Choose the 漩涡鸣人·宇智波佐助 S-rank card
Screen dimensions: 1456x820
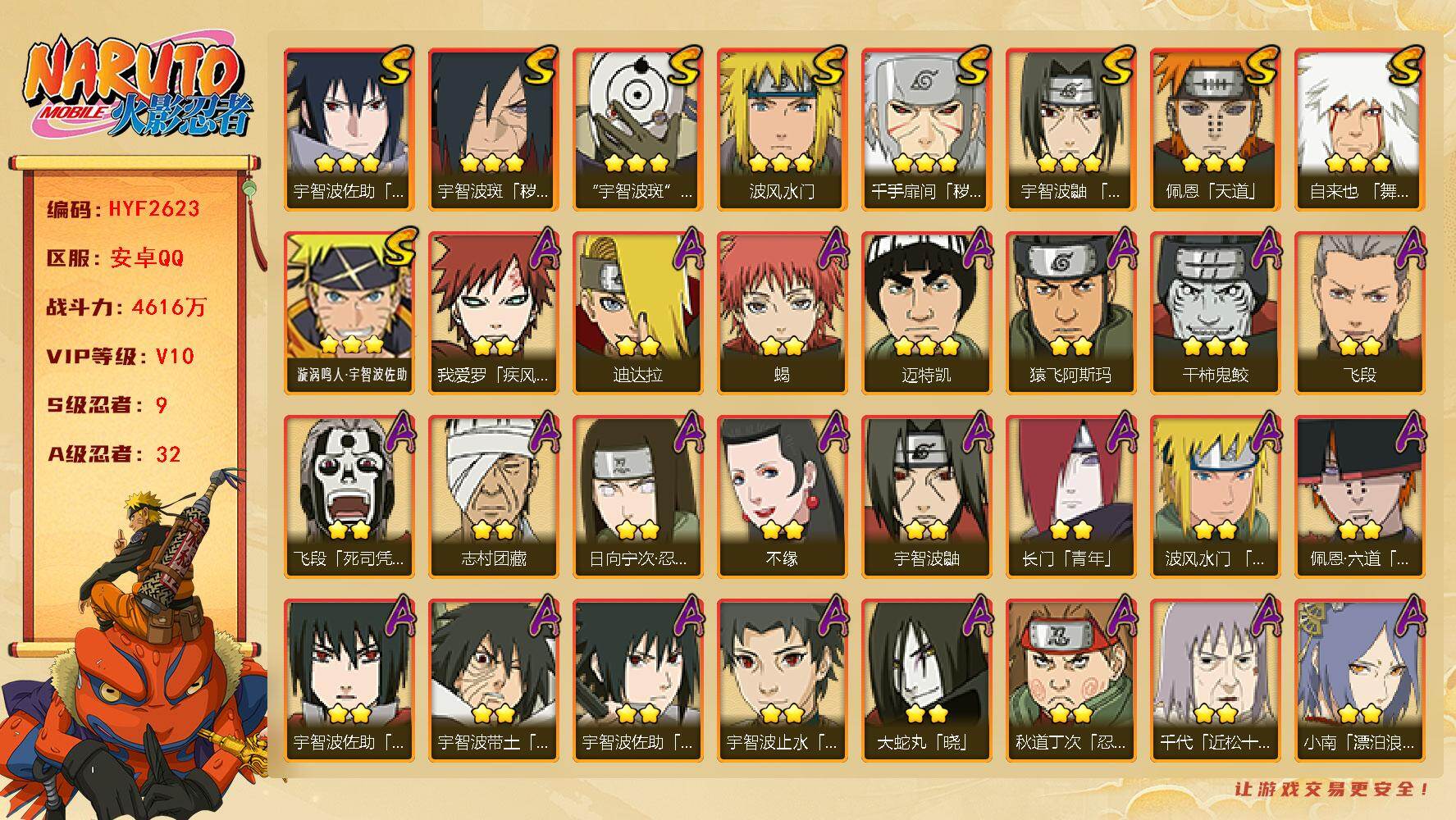[349, 313]
